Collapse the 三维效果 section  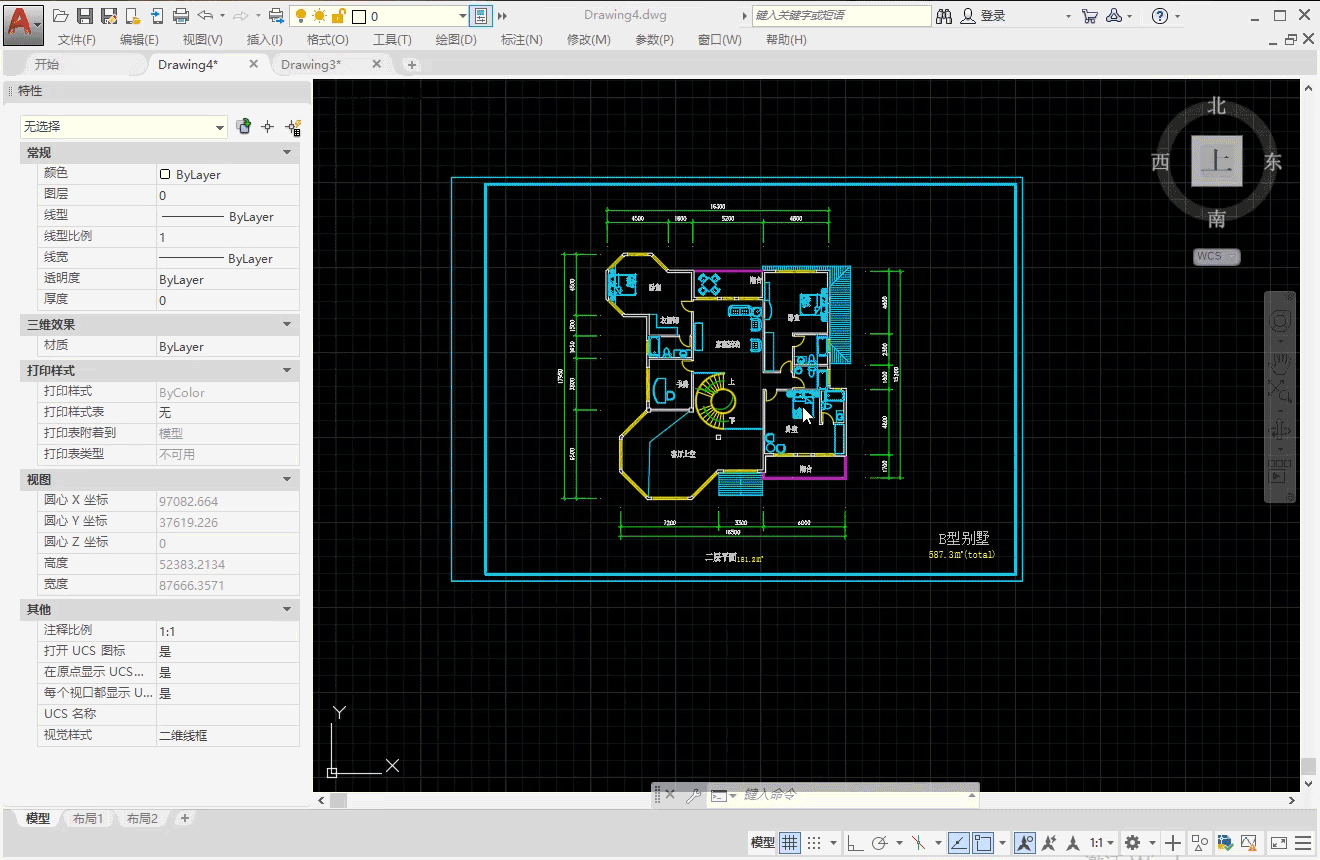(x=287, y=325)
